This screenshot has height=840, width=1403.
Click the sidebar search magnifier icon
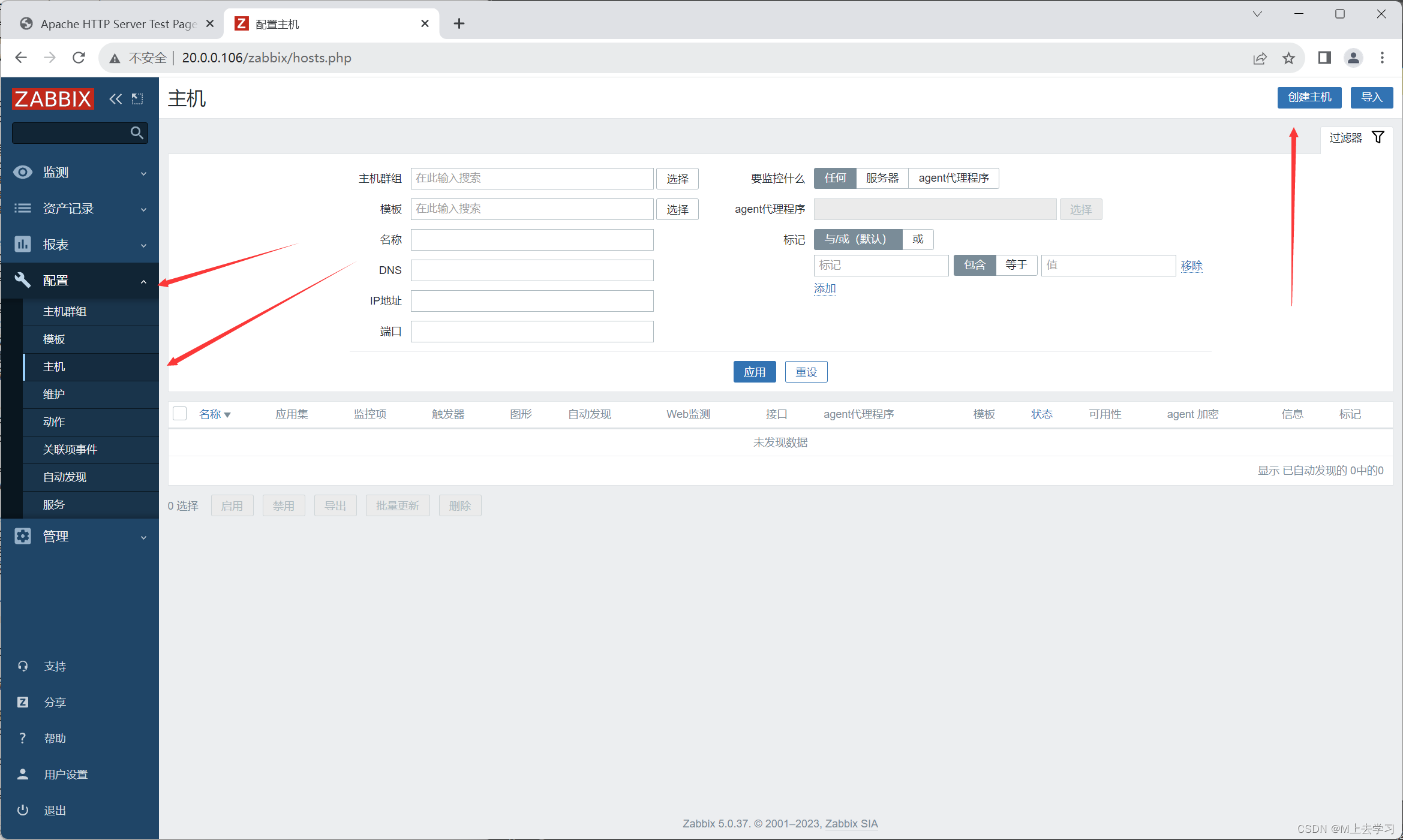[137, 133]
